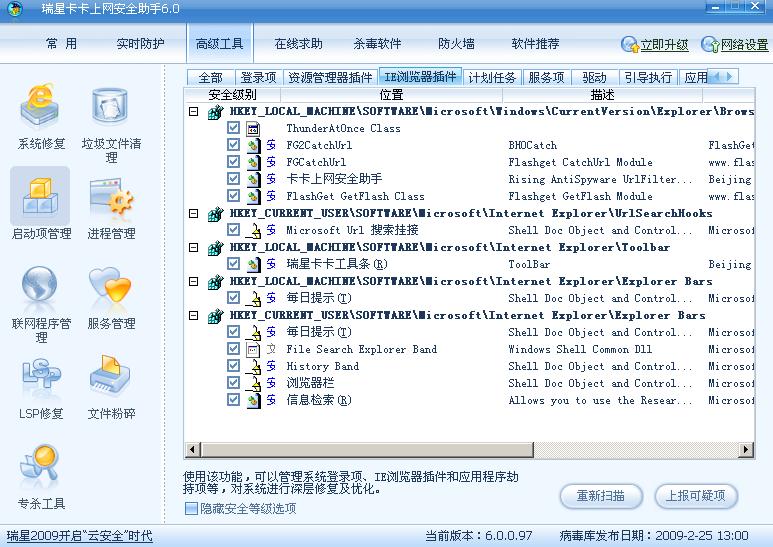Uncheck the File Search Explorer Band checkbox

(x=233, y=349)
